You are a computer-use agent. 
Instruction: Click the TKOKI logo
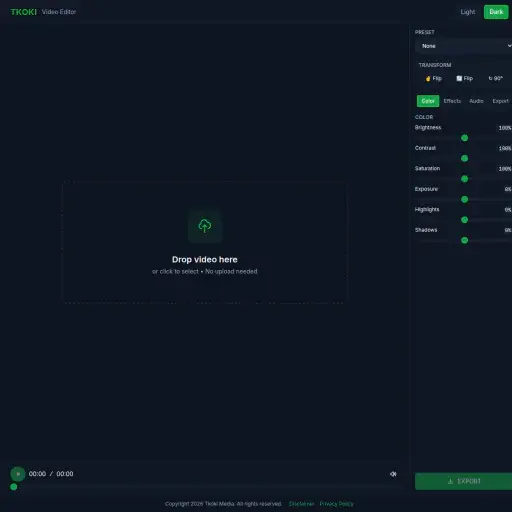23,12
